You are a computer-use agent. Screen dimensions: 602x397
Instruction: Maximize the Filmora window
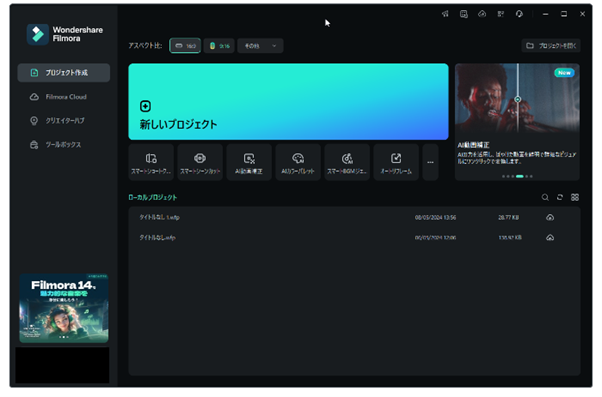(564, 14)
